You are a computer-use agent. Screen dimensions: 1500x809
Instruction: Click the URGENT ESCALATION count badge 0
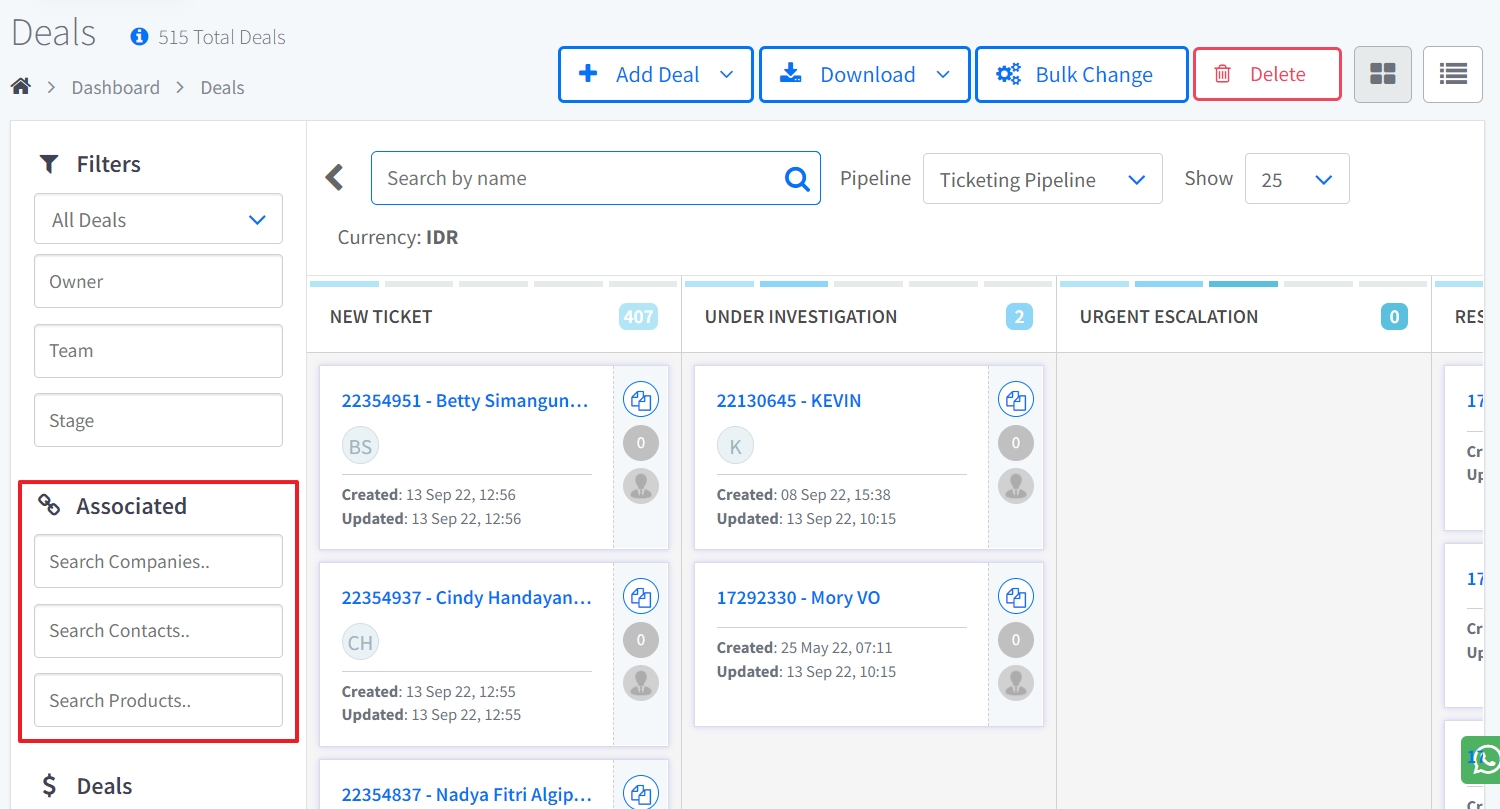pos(1394,317)
